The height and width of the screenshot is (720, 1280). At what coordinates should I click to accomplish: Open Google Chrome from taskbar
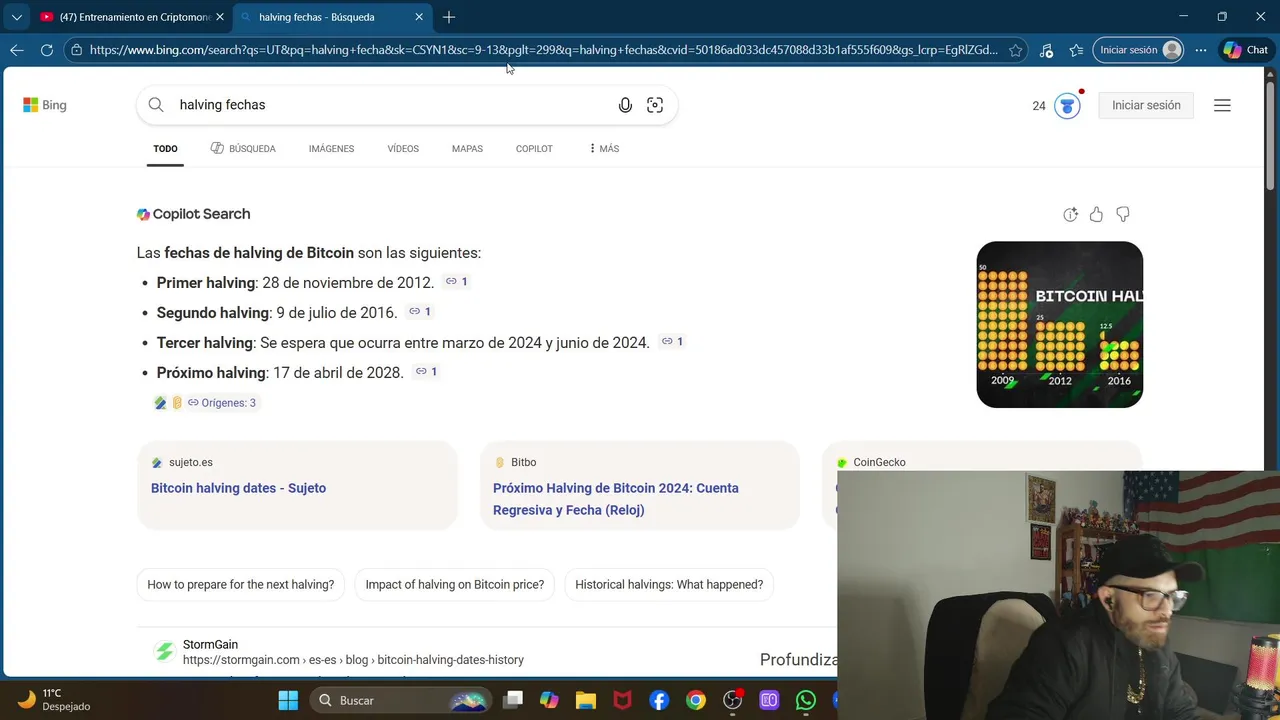(x=696, y=701)
